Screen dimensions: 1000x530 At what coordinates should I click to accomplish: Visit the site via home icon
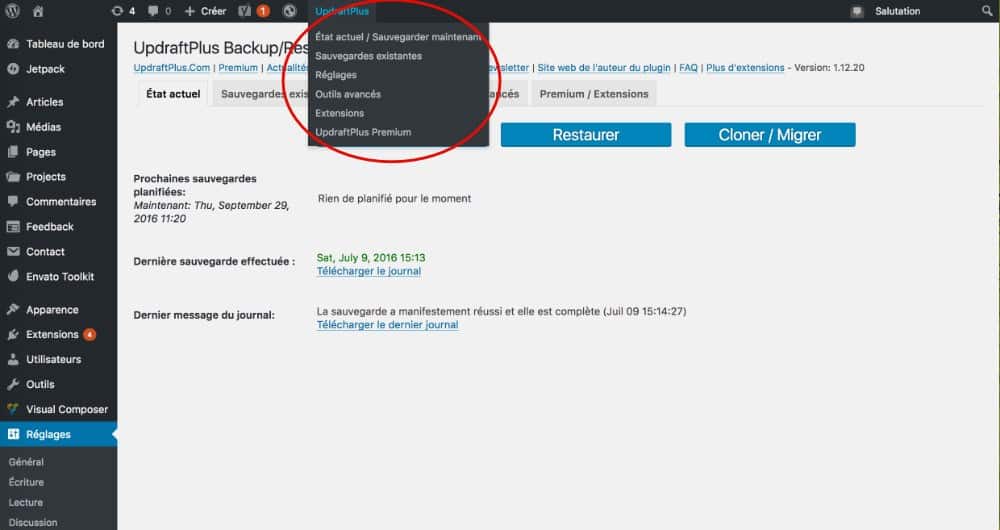pyautogui.click(x=38, y=11)
